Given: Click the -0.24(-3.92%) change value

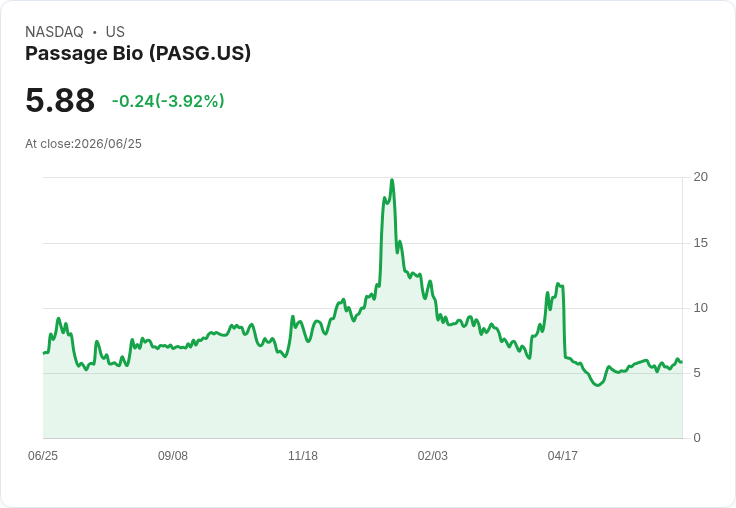Looking at the screenshot, I should coord(168,101).
